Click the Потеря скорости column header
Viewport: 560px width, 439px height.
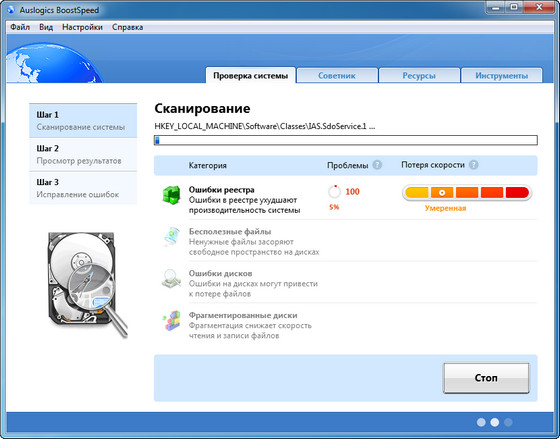(433, 165)
